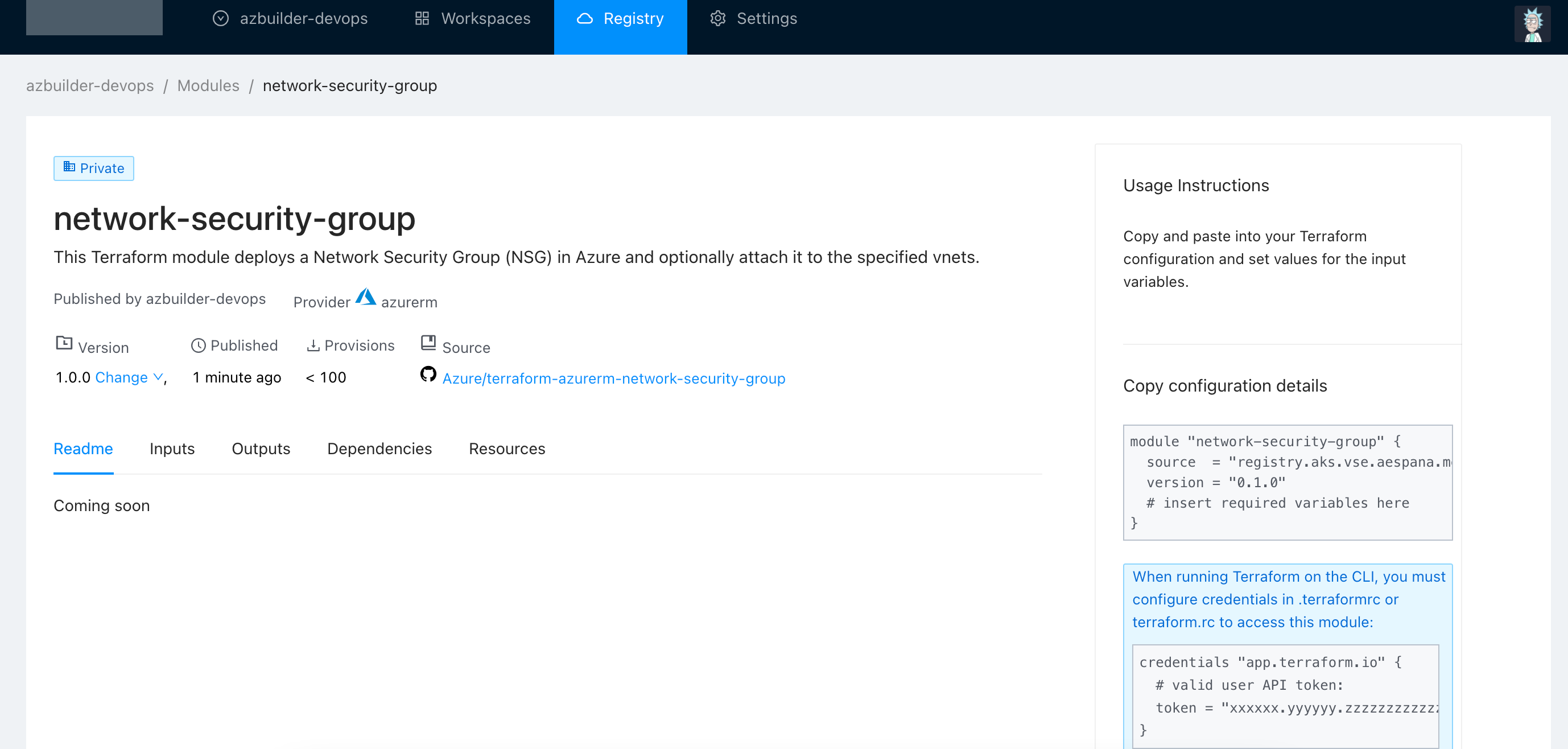Click the version = "0.1.0" code line
Screen dimensions: 1568x749
[x=1216, y=482]
